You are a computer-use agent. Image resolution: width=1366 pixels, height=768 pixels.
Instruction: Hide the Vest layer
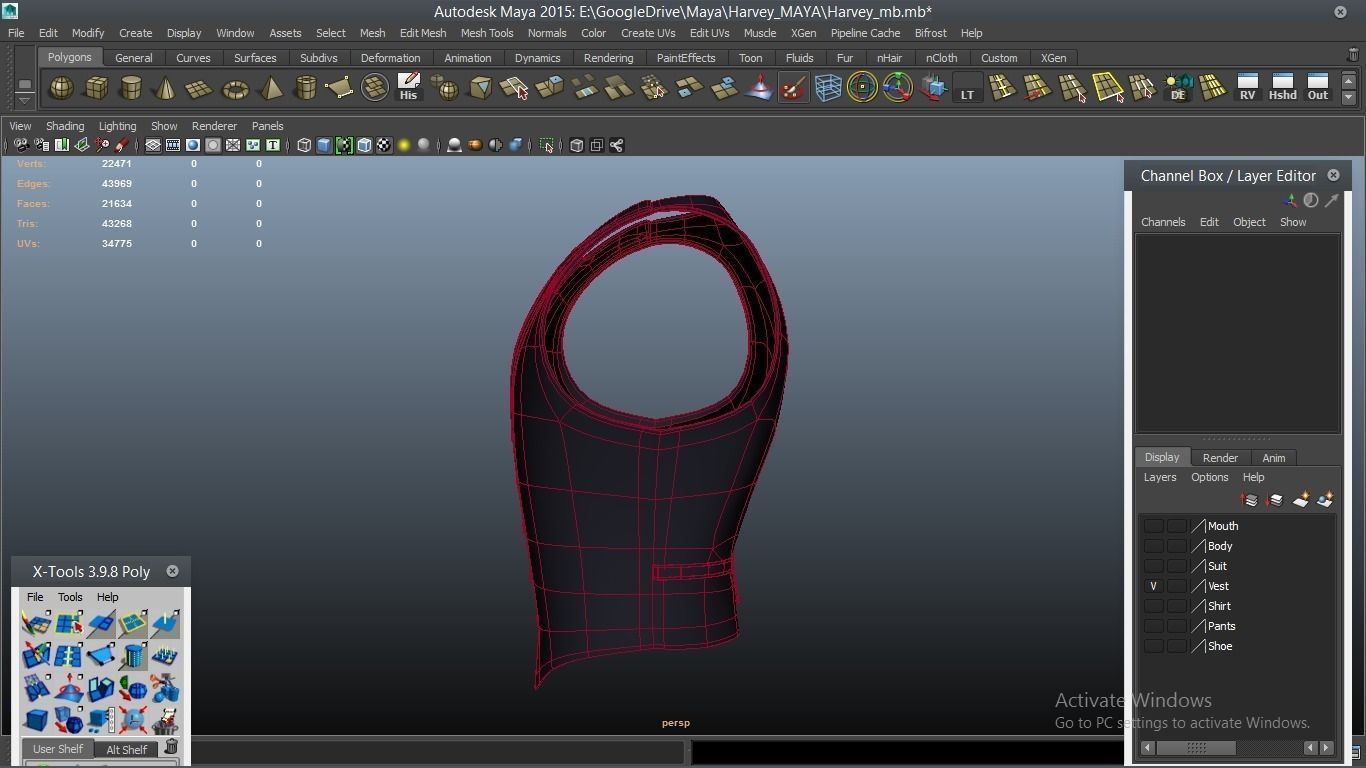click(1153, 586)
